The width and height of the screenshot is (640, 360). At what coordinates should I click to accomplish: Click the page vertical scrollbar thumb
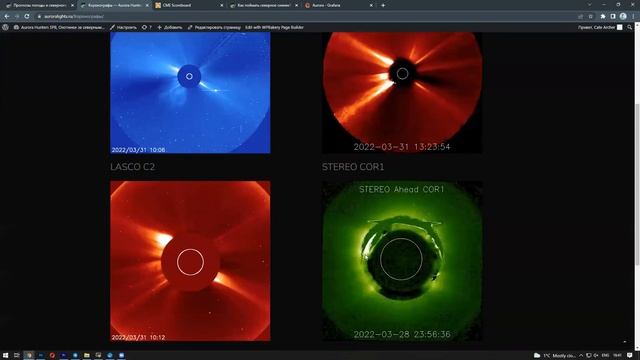coord(637,184)
